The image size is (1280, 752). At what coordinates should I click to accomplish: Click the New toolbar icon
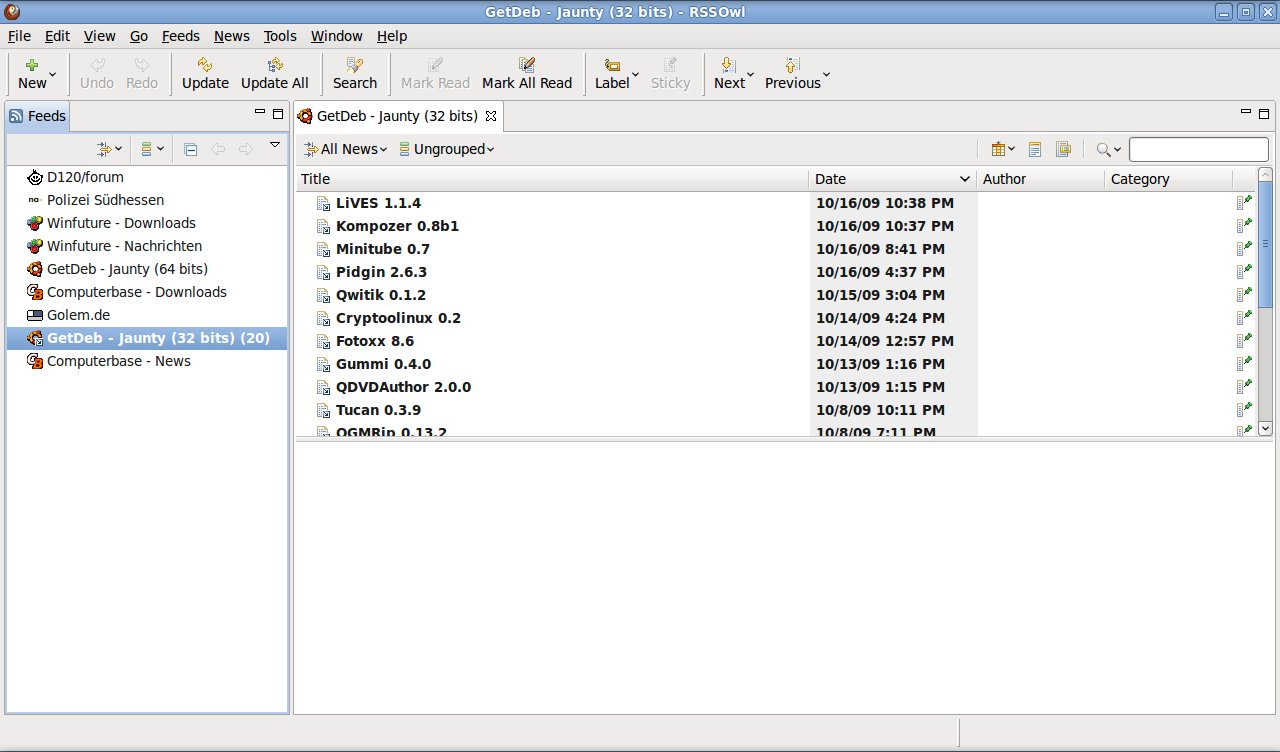click(32, 65)
